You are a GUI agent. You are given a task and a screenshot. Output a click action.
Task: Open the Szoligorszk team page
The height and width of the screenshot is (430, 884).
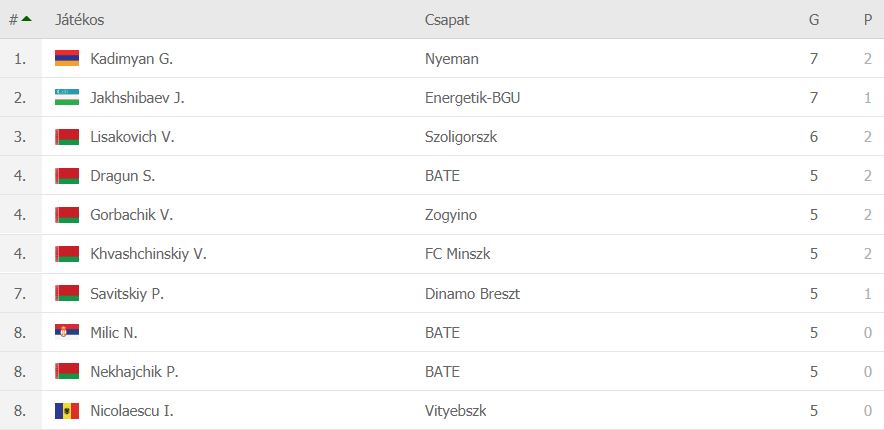pyautogui.click(x=461, y=137)
